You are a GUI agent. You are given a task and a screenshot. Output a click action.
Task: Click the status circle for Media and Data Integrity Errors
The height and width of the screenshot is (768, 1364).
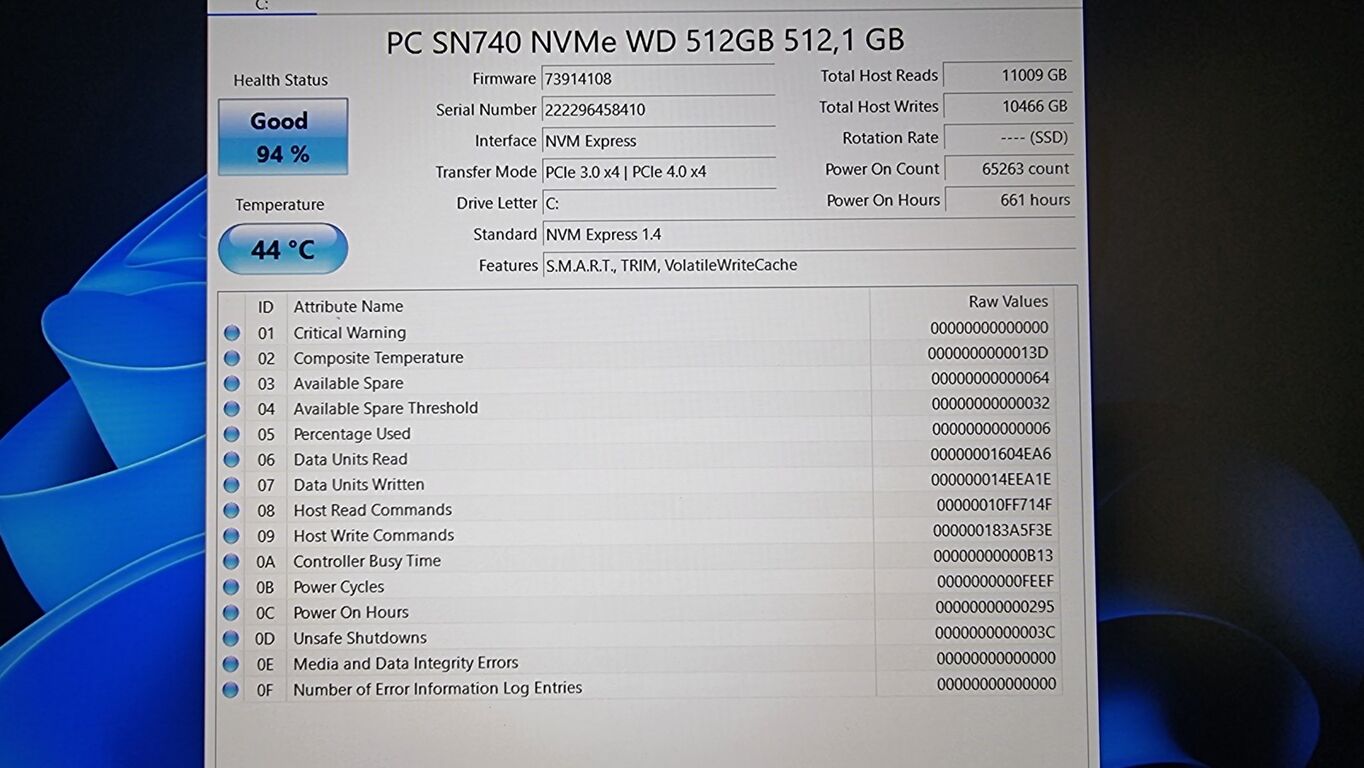pyautogui.click(x=232, y=663)
